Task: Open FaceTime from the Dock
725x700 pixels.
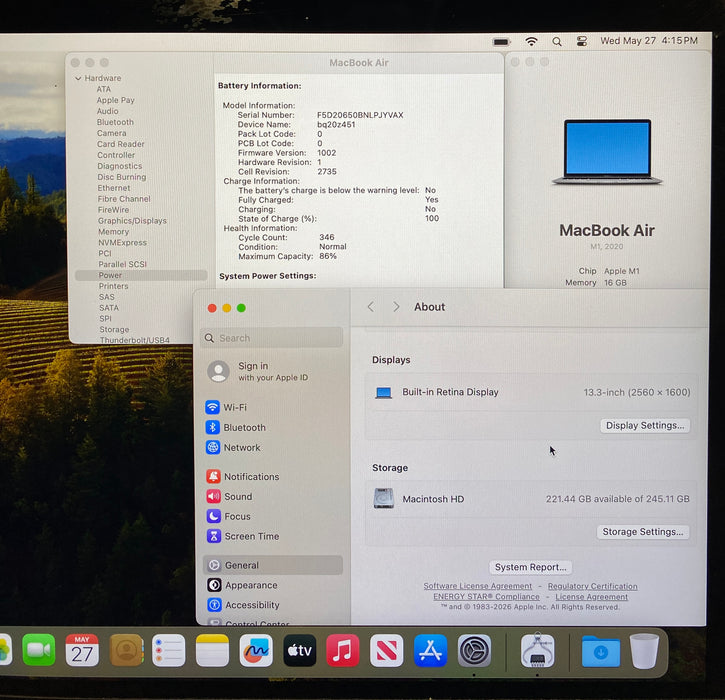Action: [39, 650]
